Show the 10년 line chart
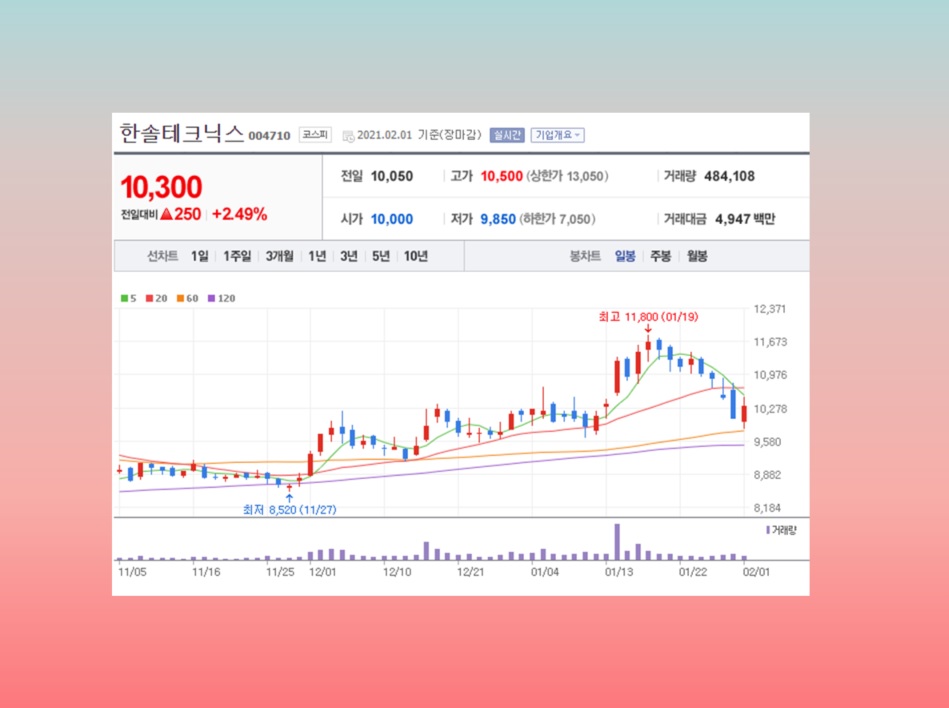The image size is (949, 708). [416, 257]
